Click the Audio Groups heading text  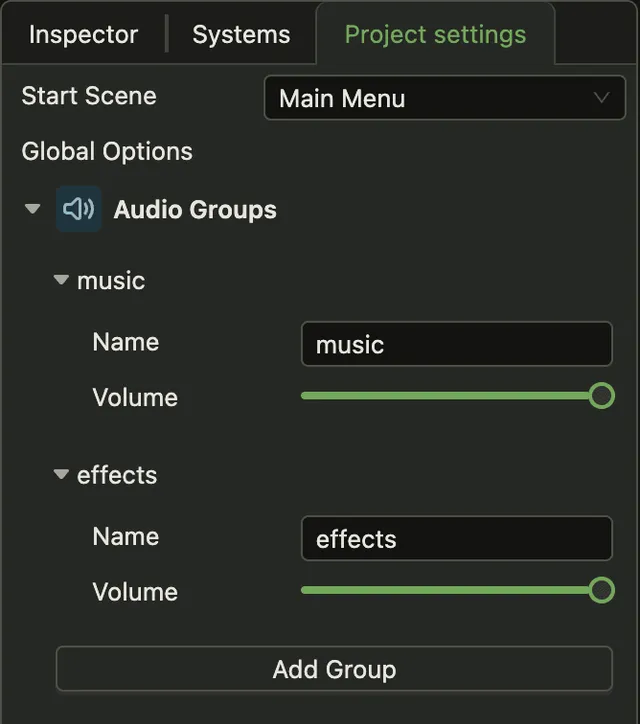(195, 210)
